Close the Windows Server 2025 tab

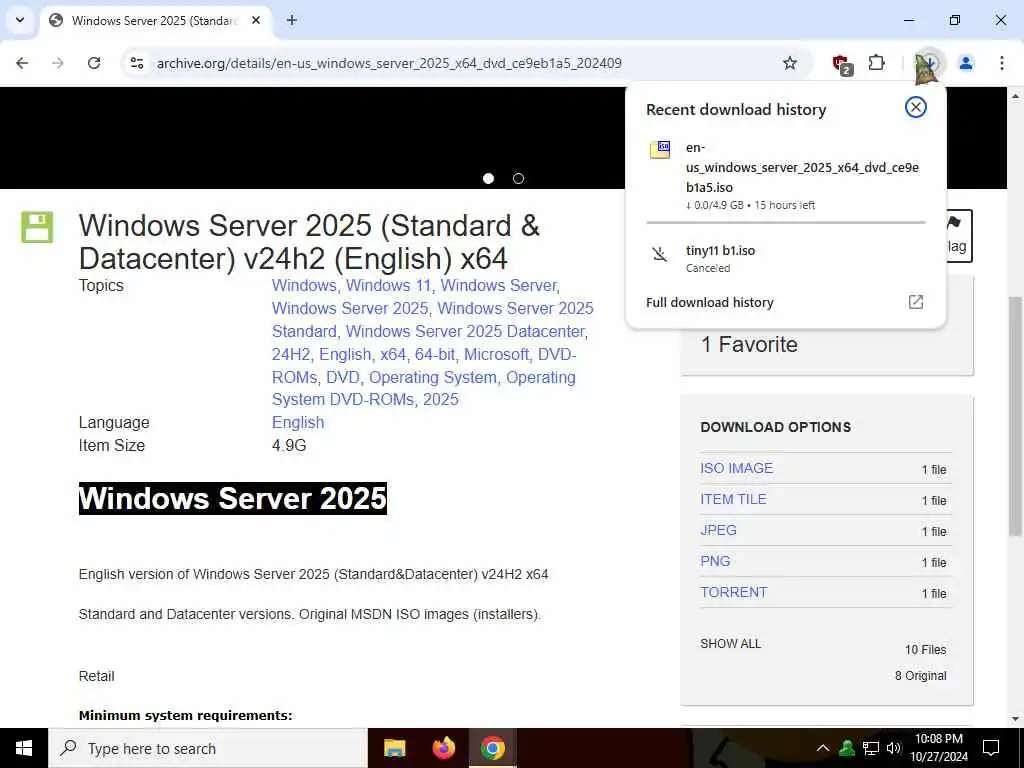point(256,20)
